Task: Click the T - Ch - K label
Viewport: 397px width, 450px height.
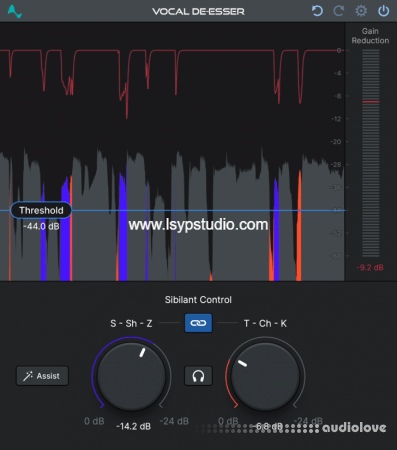Action: pos(265,323)
